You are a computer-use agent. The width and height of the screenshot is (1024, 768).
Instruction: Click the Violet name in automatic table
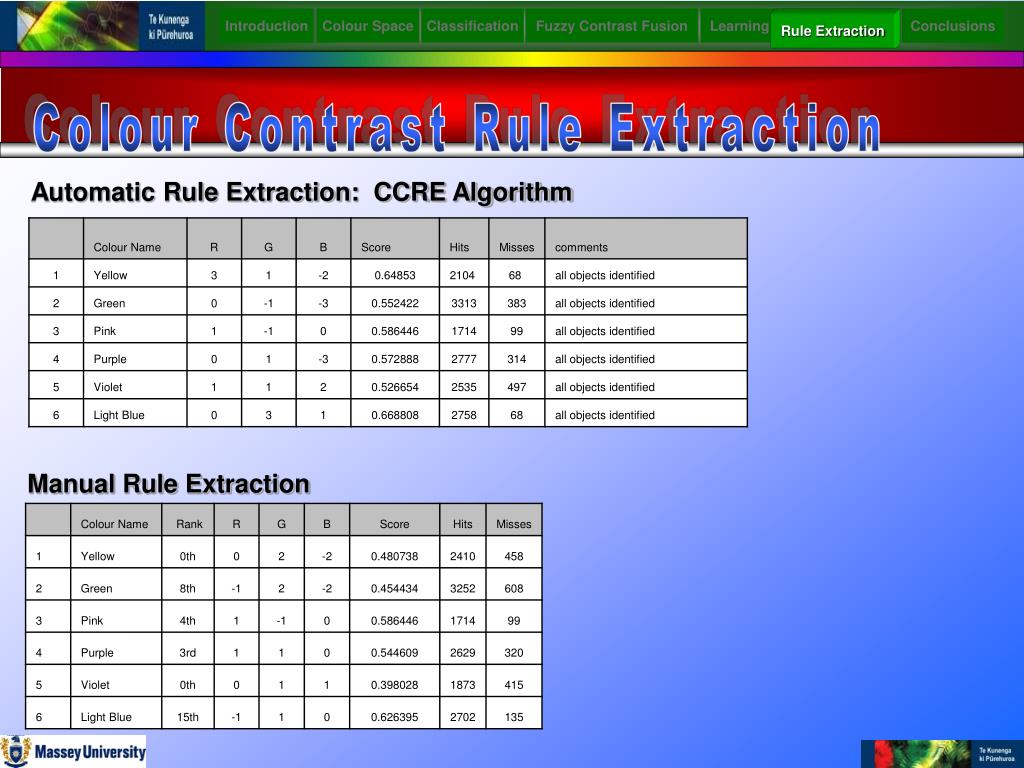(x=135, y=387)
